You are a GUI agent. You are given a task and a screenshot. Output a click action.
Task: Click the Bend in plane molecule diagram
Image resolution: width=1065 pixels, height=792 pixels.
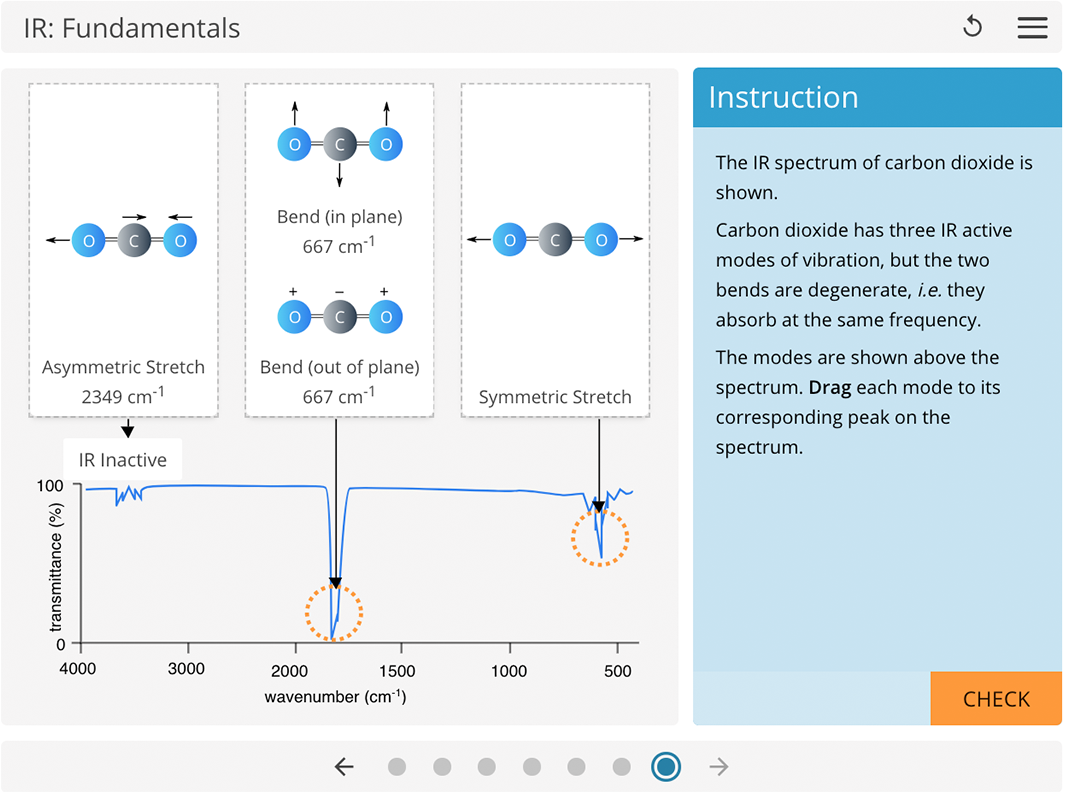coord(338,144)
